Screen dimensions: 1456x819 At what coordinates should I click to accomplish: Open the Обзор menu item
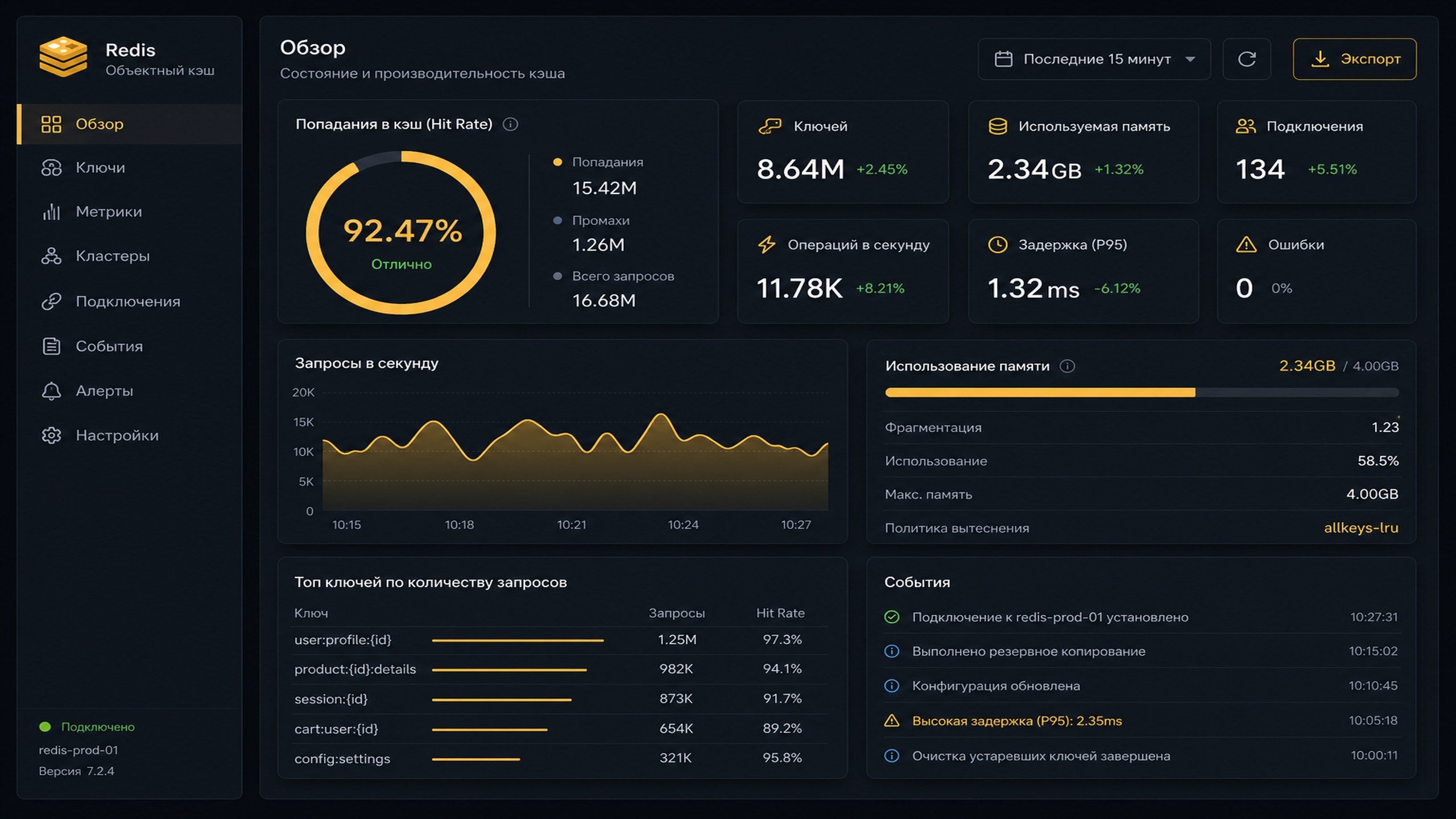pos(130,124)
